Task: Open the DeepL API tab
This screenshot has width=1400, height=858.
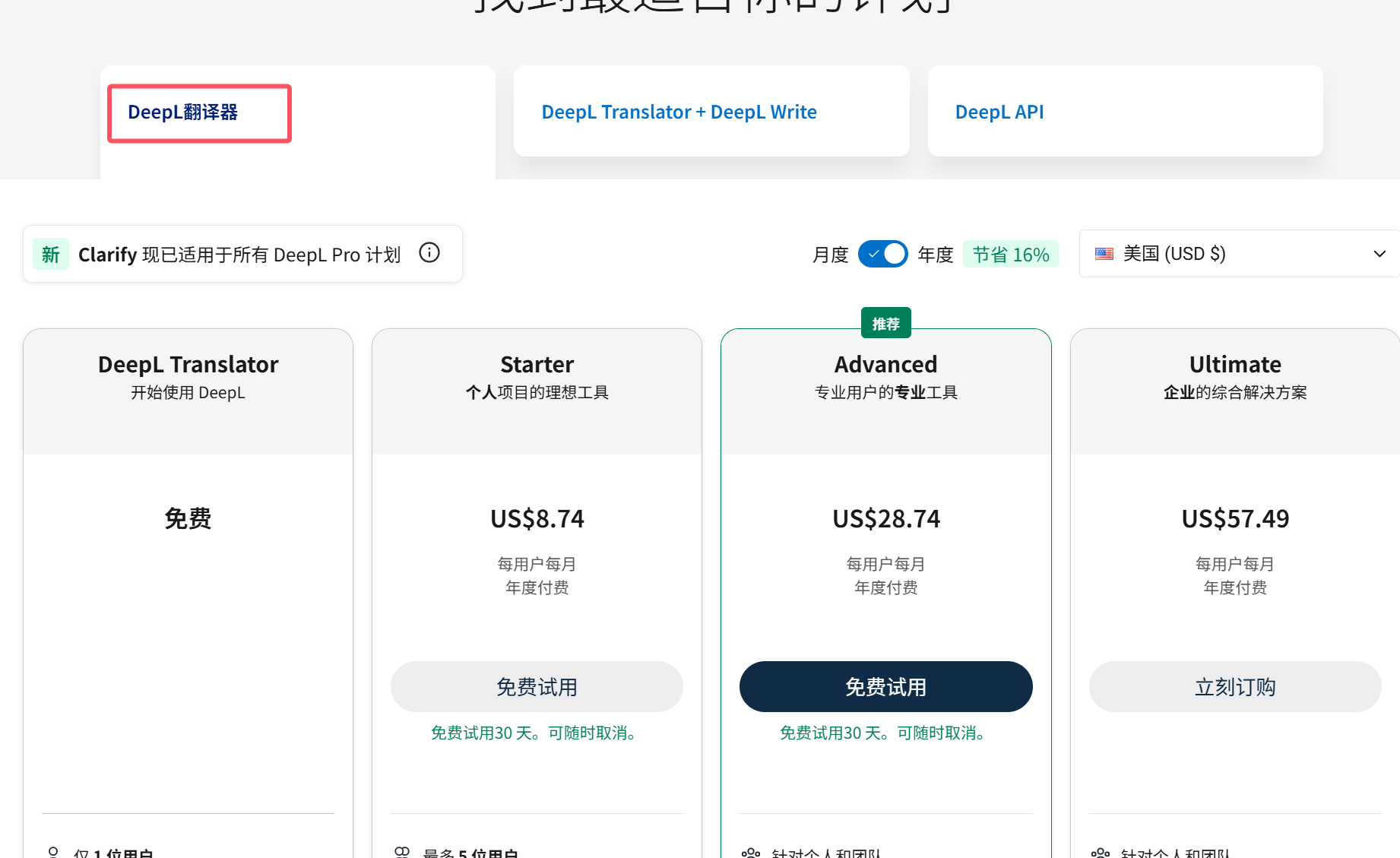Action: [999, 111]
